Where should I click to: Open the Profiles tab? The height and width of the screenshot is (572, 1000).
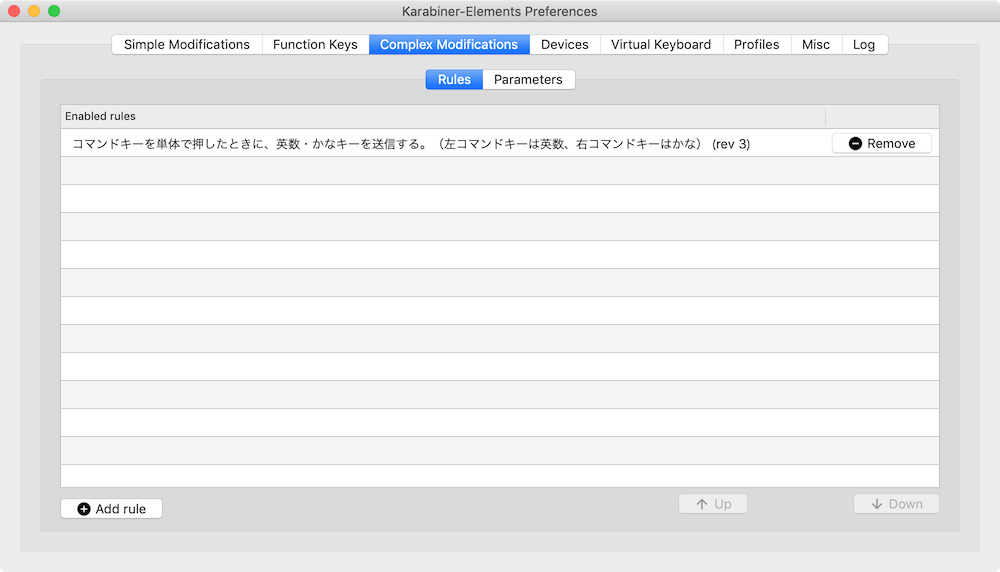click(x=756, y=45)
